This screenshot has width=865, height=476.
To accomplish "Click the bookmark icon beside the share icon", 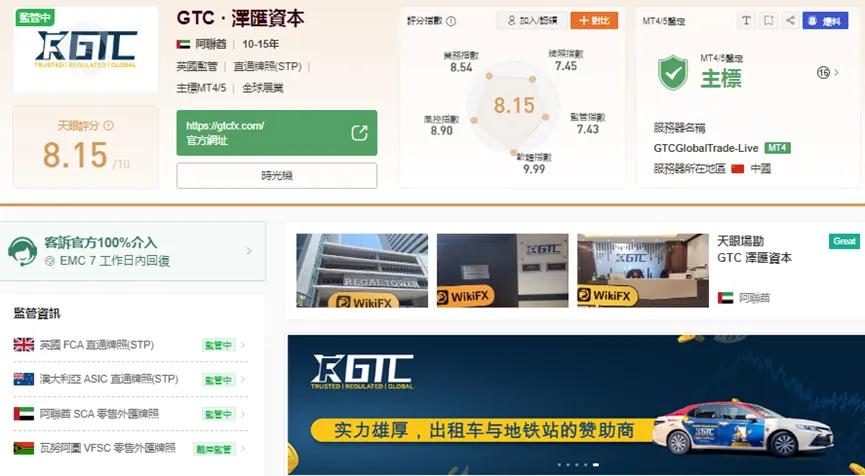I will 768,20.
